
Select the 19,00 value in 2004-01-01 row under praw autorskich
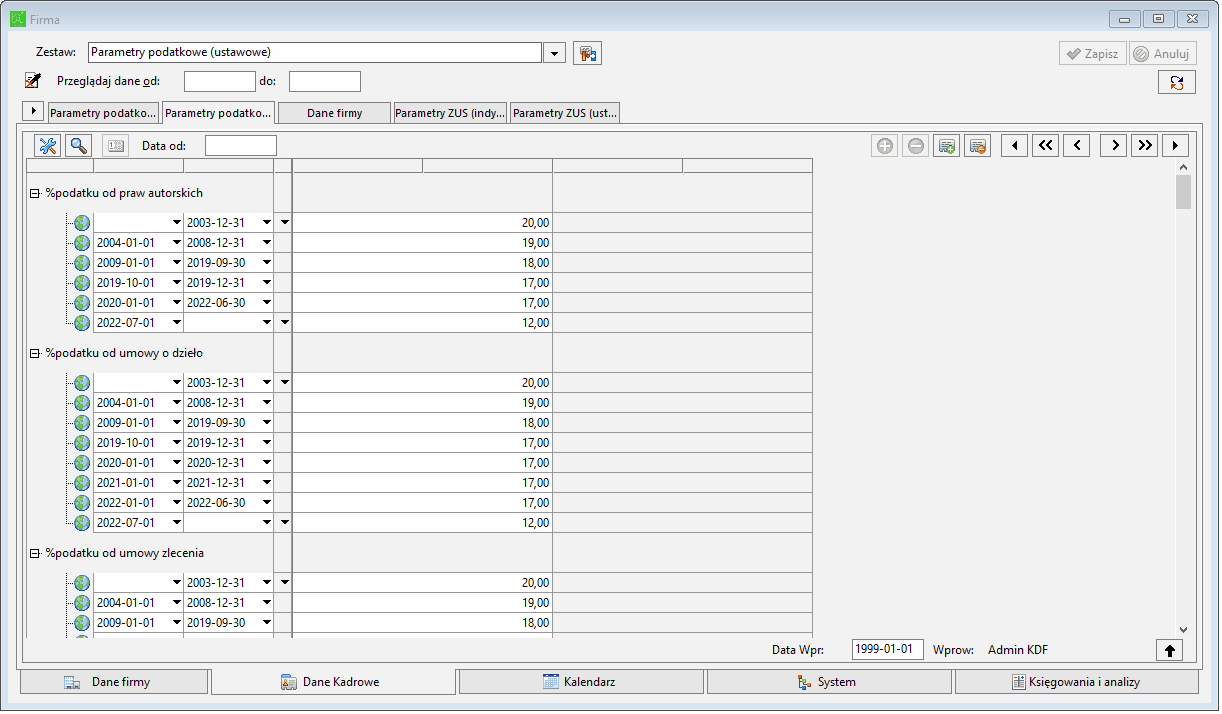[x=422, y=243]
